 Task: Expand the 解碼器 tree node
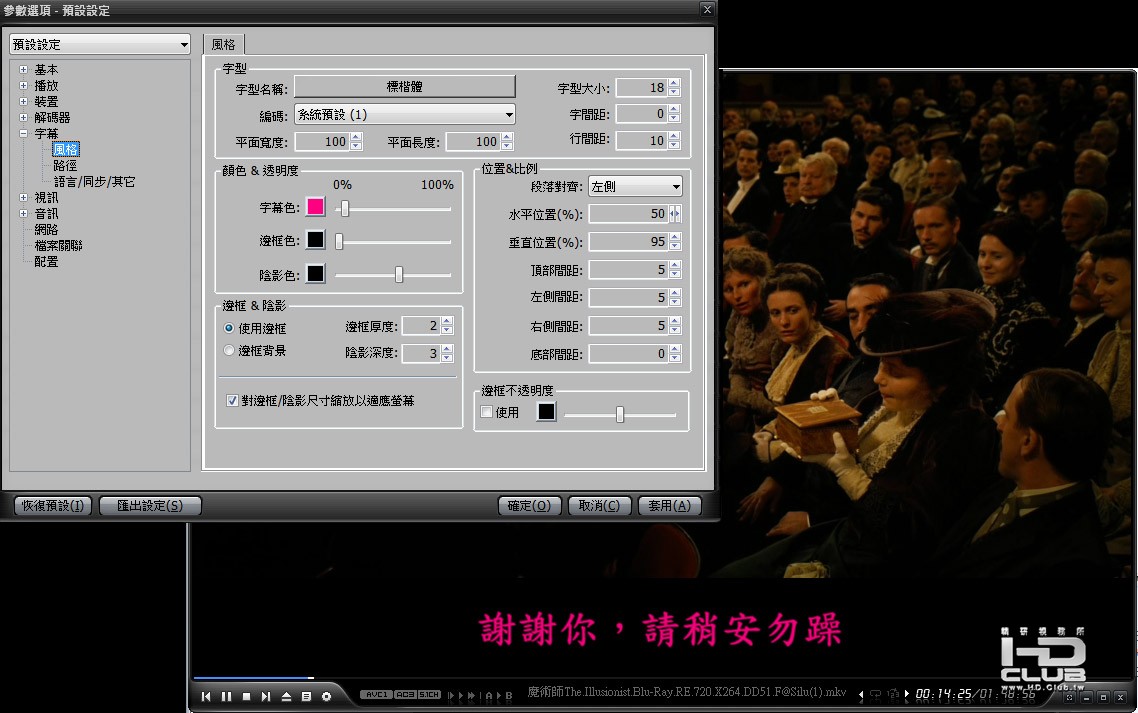point(23,118)
